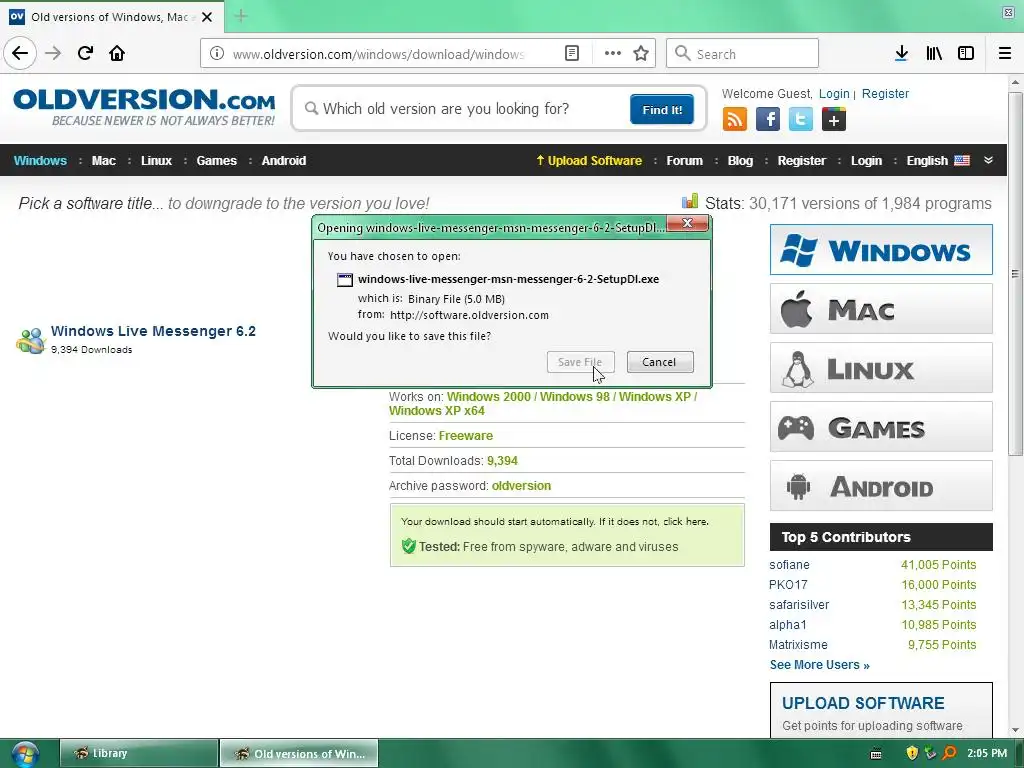Click the orange magnifier tray icon
This screenshot has width=1024, height=768.
pos(949,753)
